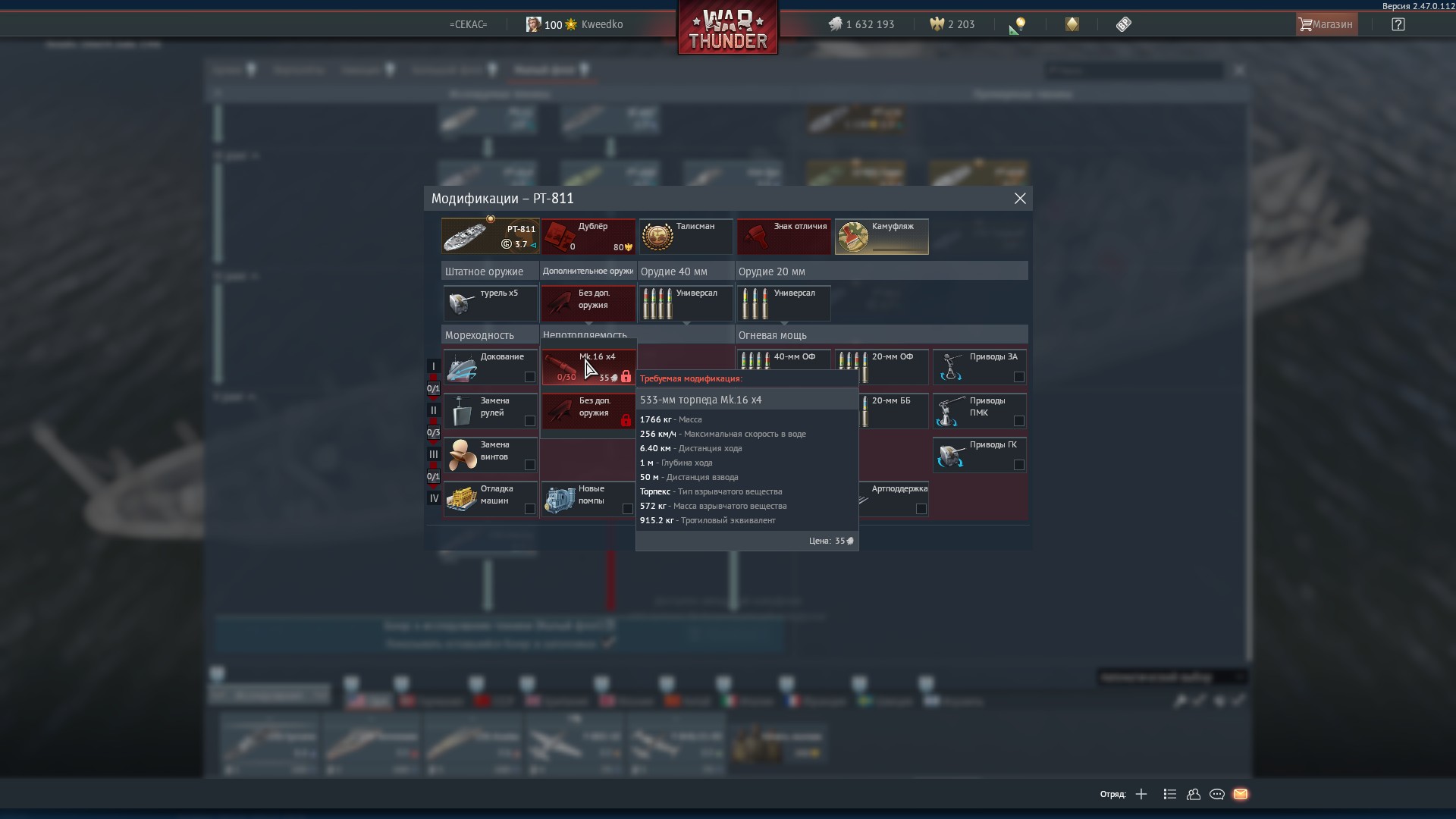Select the Замена винтов propeller modification
Viewport: 1456px width, 819px height.
[490, 454]
